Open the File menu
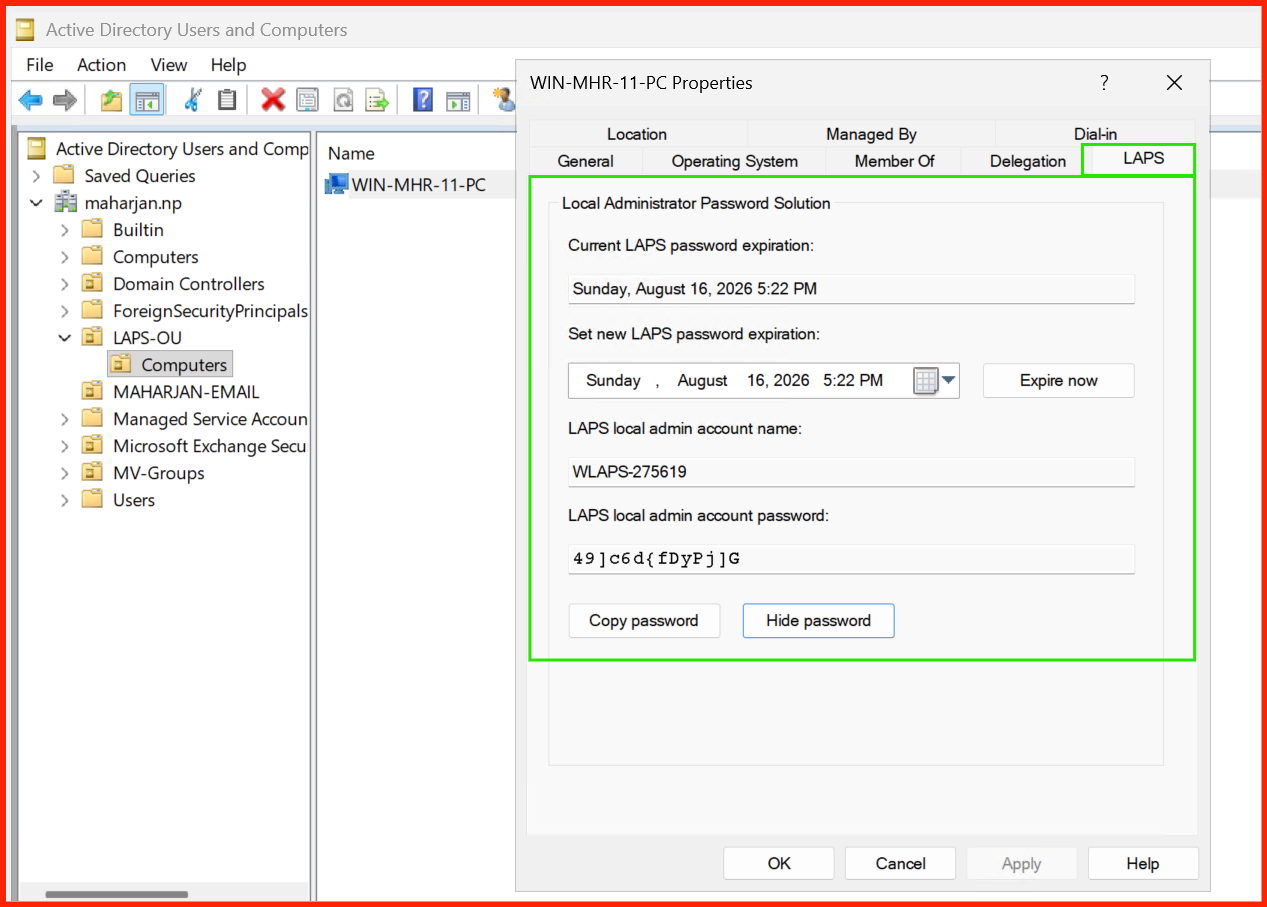The width and height of the screenshot is (1267, 907). point(40,65)
